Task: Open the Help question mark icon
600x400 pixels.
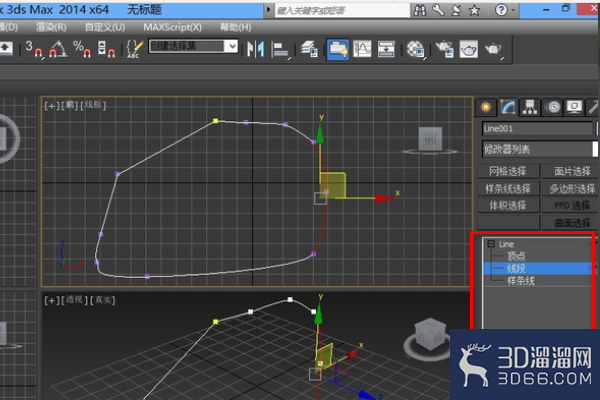Action: (501, 10)
